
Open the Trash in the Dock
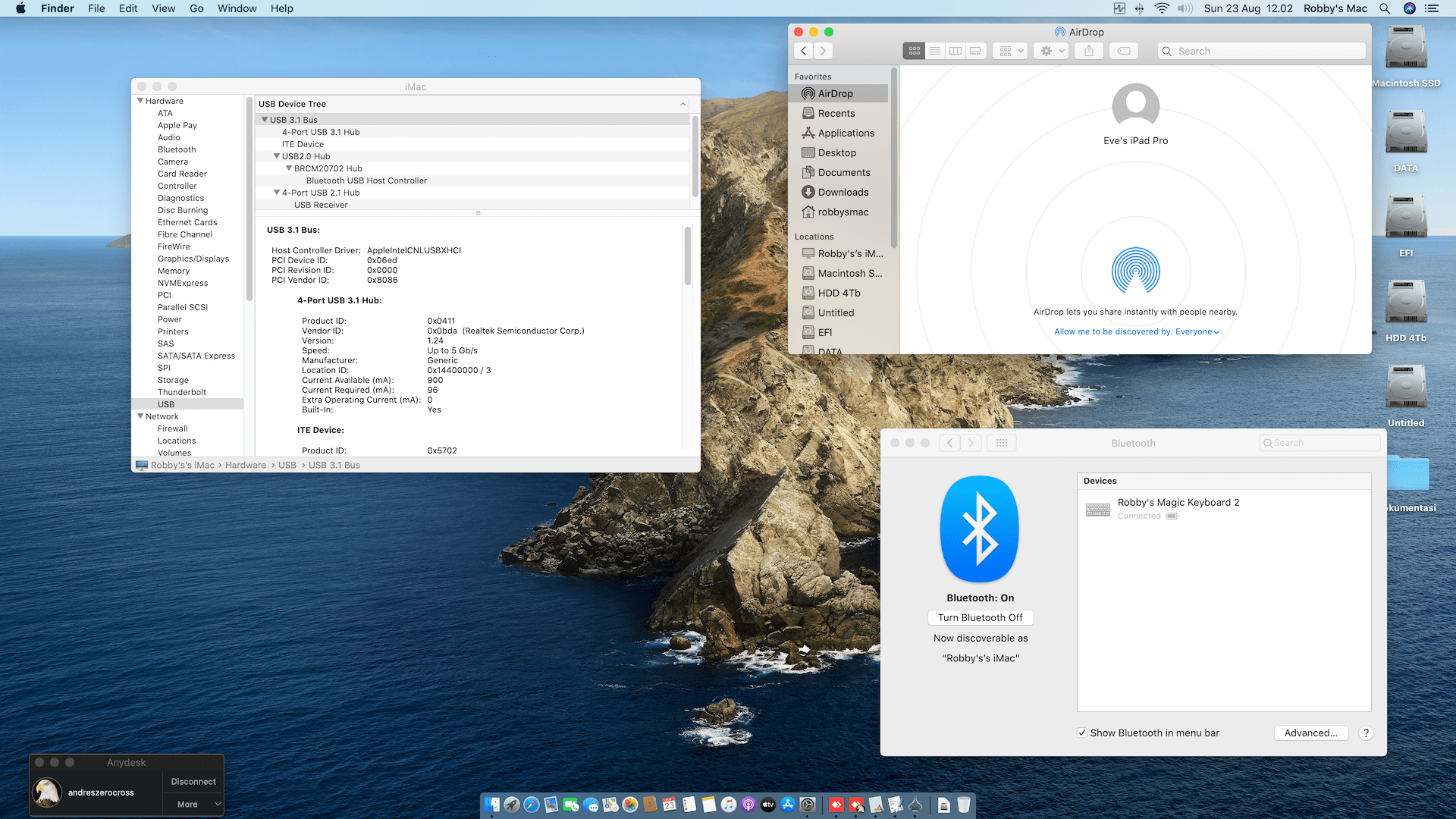coord(964,805)
